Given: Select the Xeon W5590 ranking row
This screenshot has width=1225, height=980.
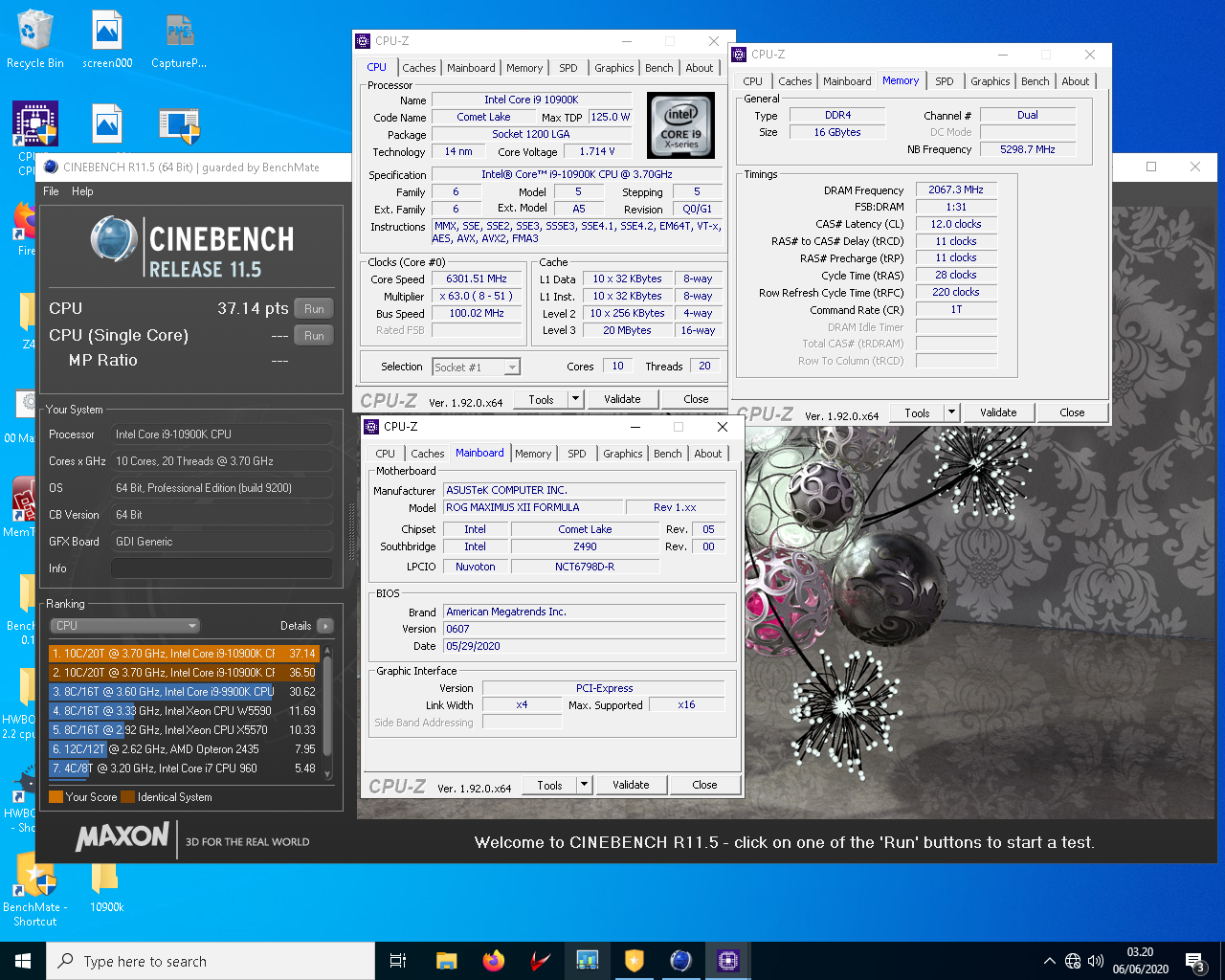Looking at the screenshot, I should pos(184,711).
